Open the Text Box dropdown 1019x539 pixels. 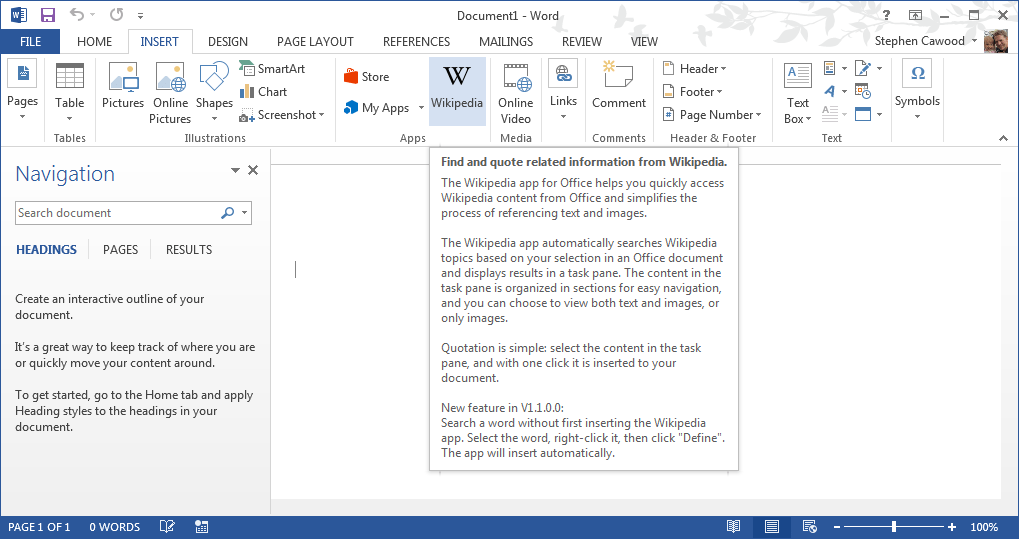click(797, 93)
